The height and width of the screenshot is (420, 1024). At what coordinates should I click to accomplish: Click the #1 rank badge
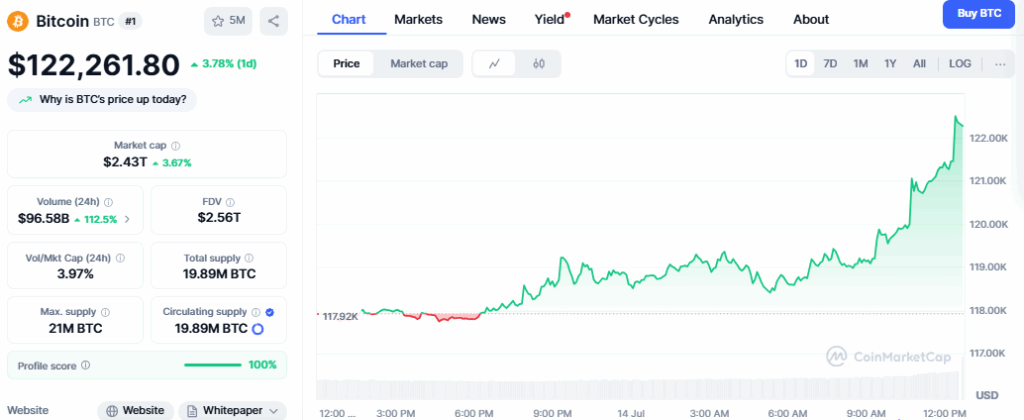(130, 22)
